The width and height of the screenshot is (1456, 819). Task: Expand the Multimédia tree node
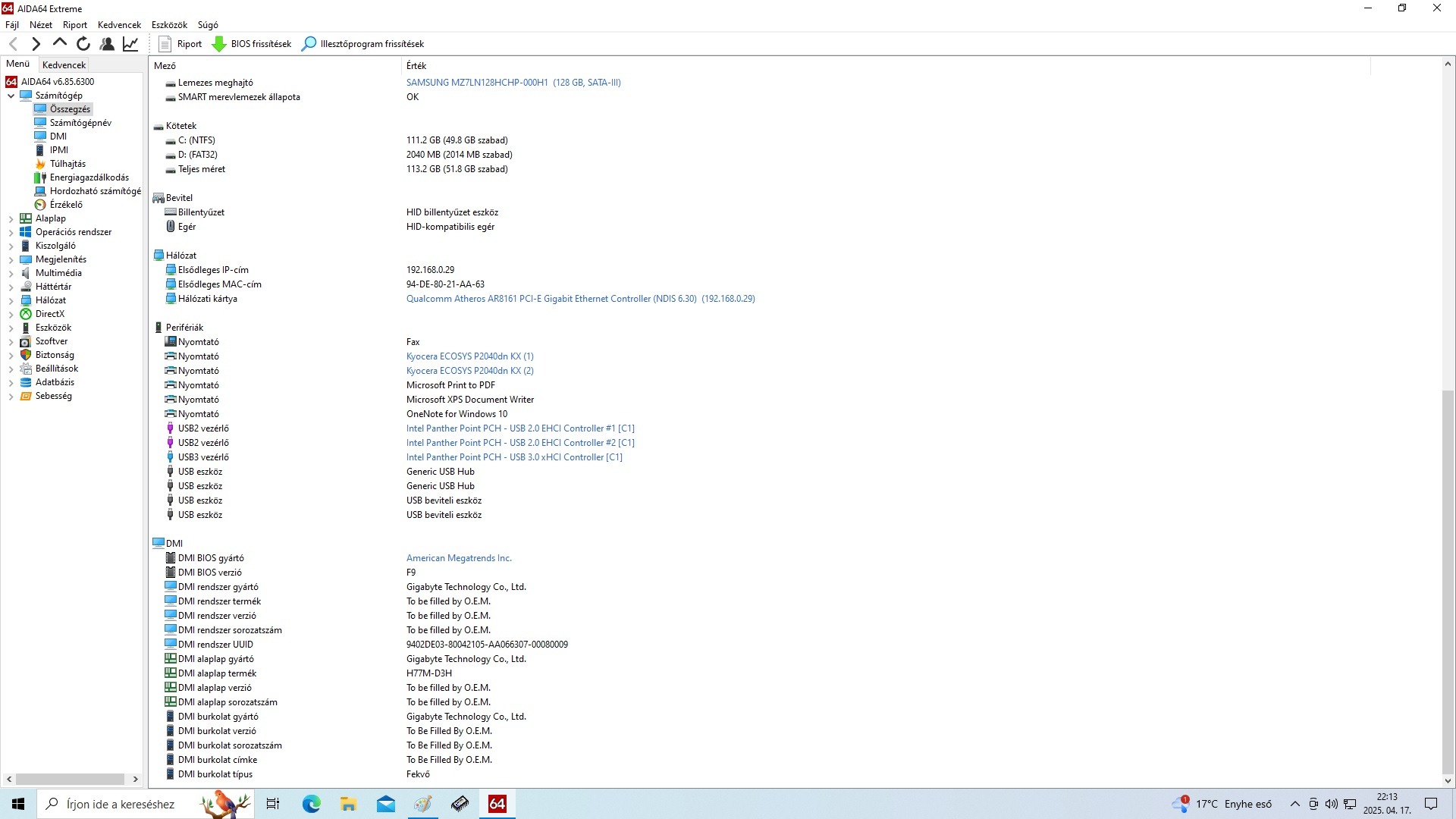pyautogui.click(x=11, y=273)
